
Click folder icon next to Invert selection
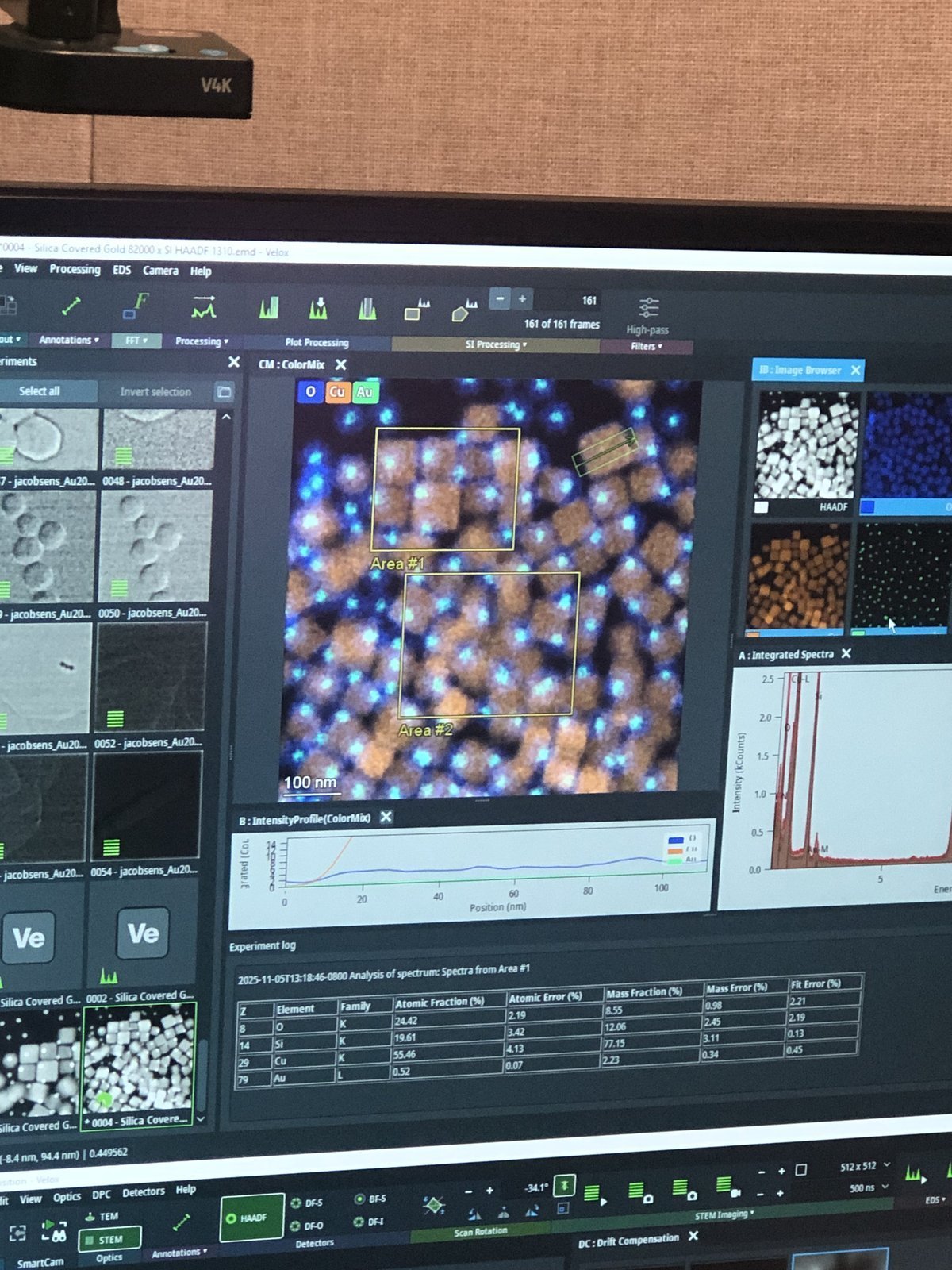(225, 392)
